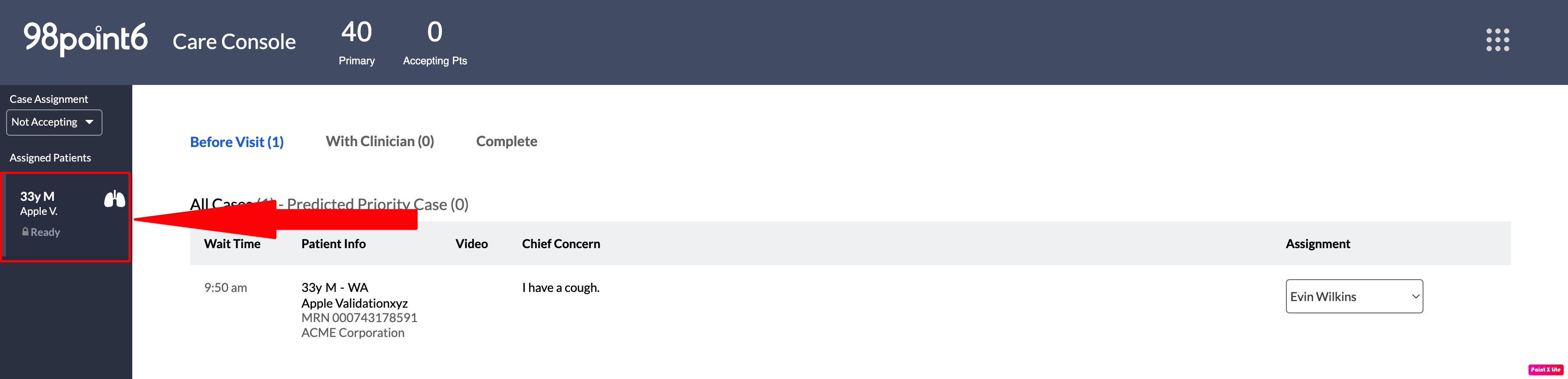Click the Not Accepting dropdown arrow

click(x=89, y=122)
